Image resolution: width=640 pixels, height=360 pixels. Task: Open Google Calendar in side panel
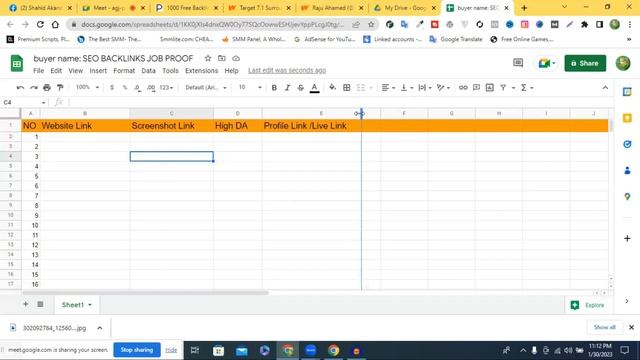click(627, 92)
